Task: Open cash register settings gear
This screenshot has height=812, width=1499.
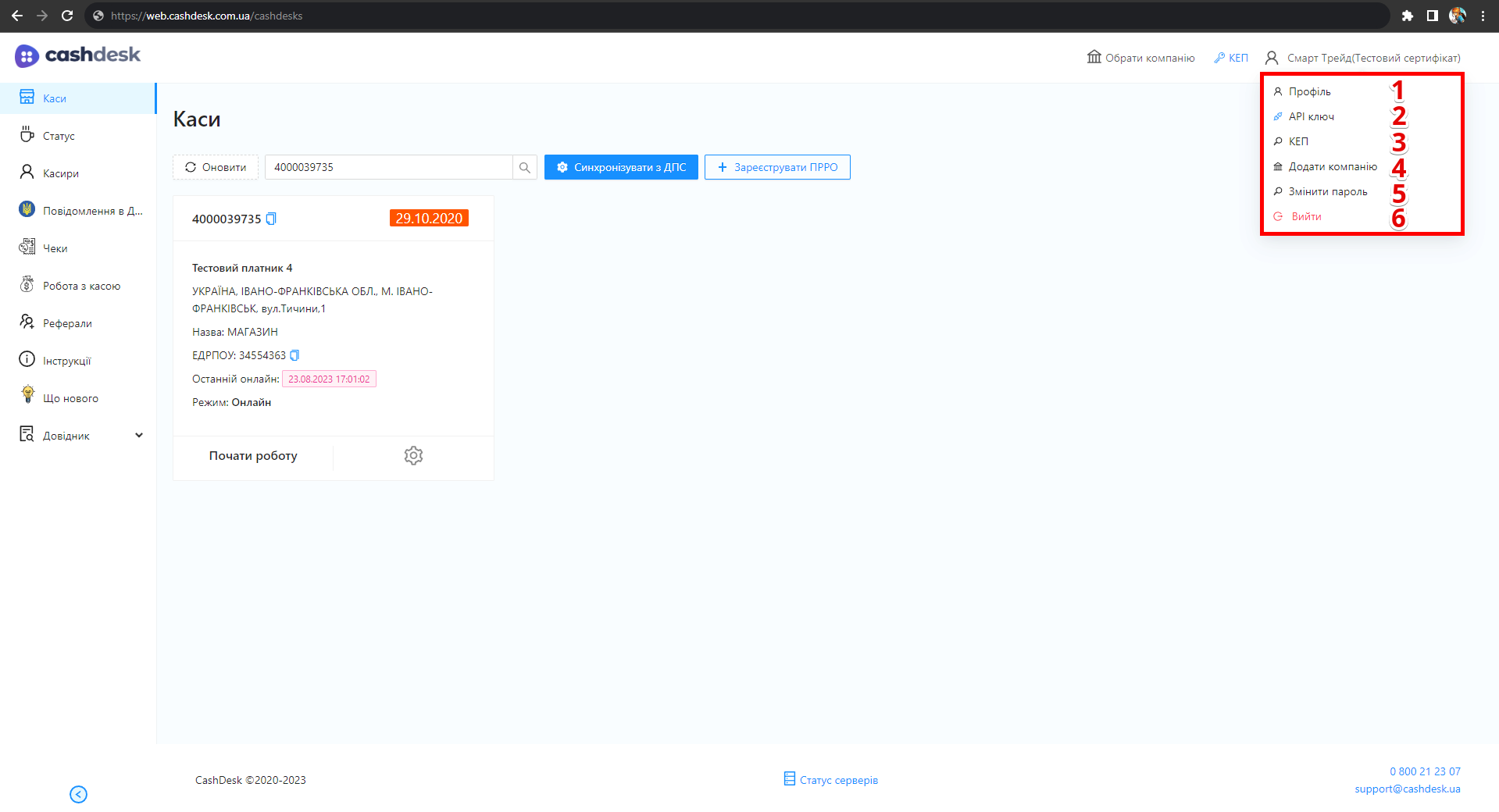Action: 413,456
